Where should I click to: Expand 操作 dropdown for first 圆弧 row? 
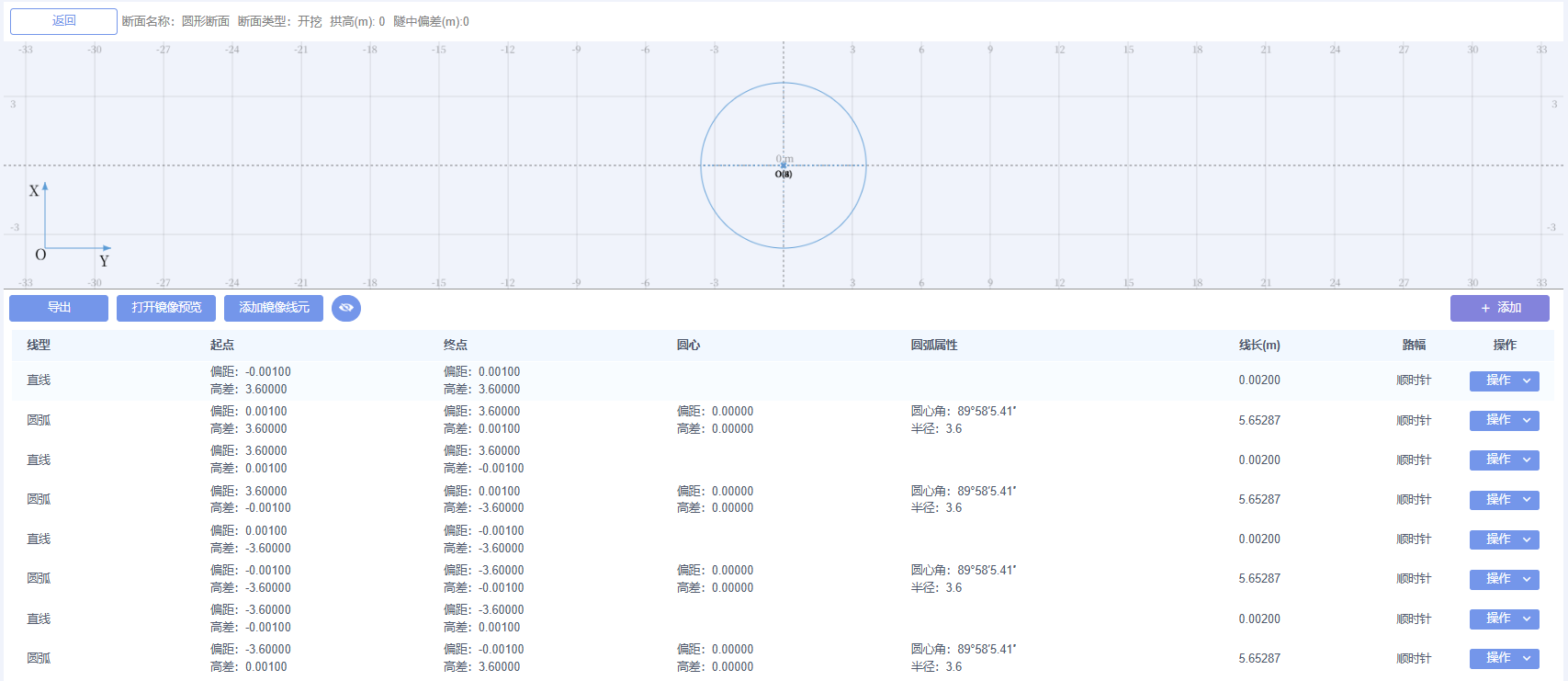1504,420
